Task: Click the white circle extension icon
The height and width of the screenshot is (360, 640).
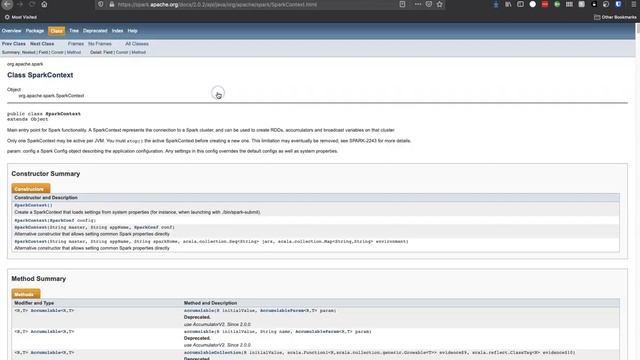Action: (533, 4)
